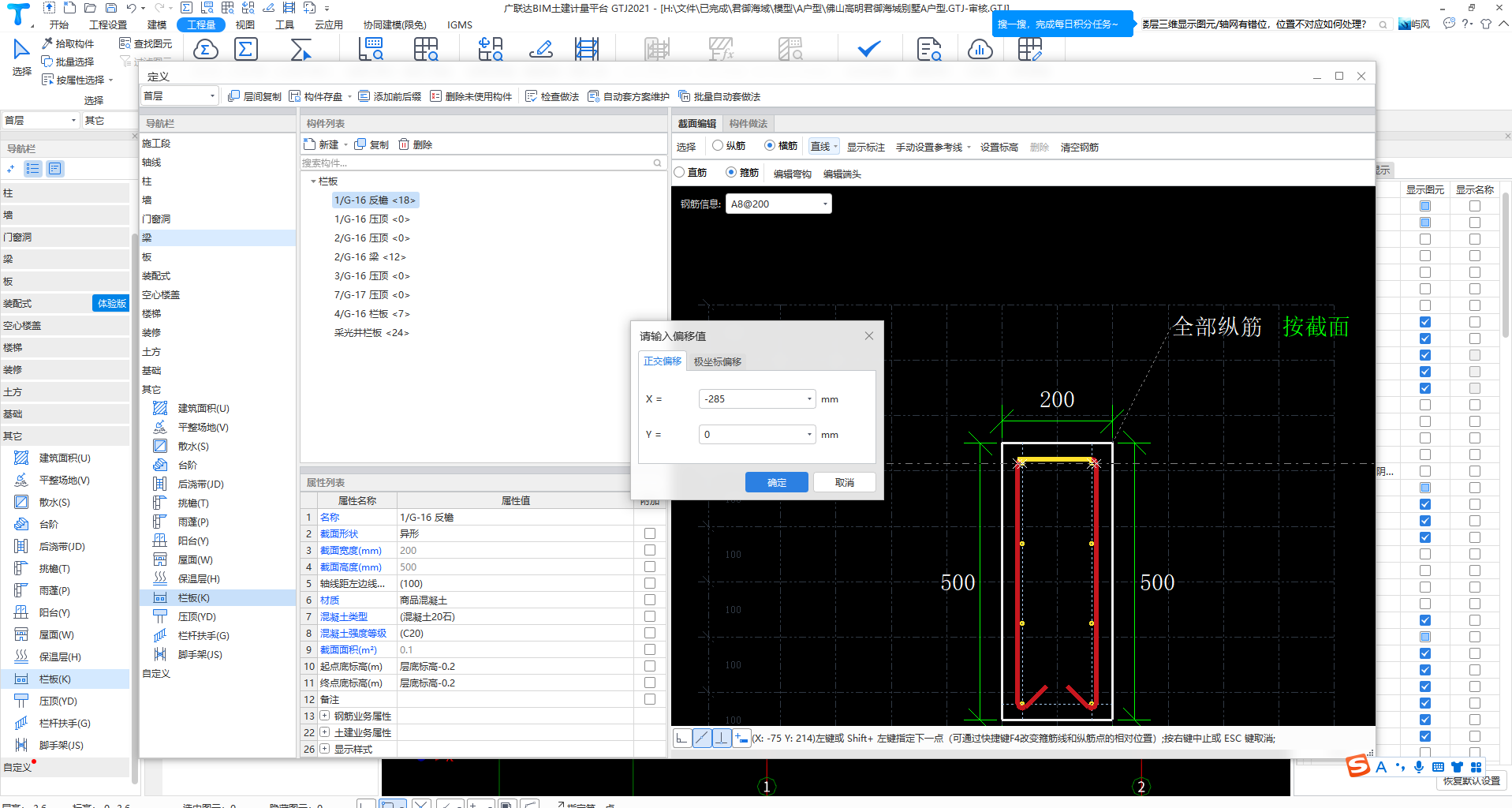Open the 工程设置 ribbon tab

108,24
